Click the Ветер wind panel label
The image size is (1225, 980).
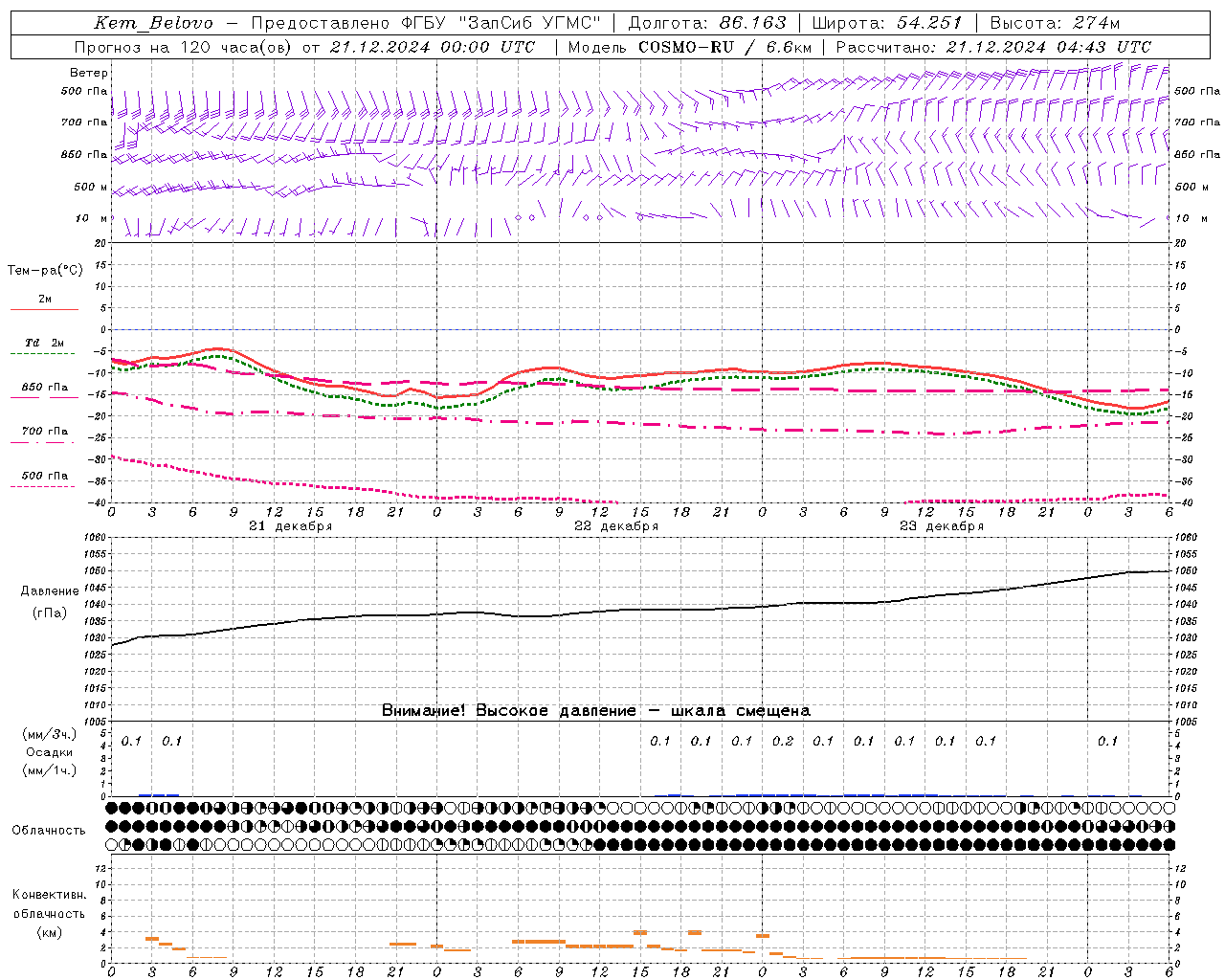pos(89,73)
